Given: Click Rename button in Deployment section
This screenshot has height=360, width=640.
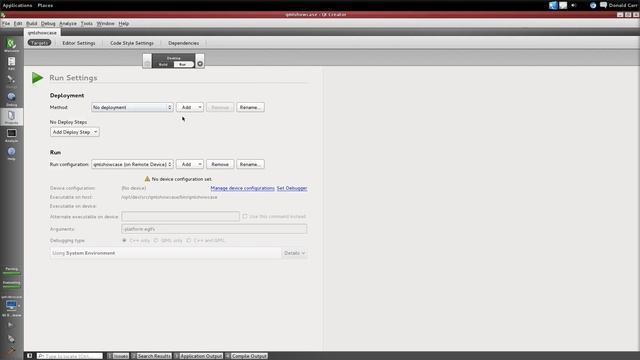Looking at the screenshot, I should (x=250, y=107).
